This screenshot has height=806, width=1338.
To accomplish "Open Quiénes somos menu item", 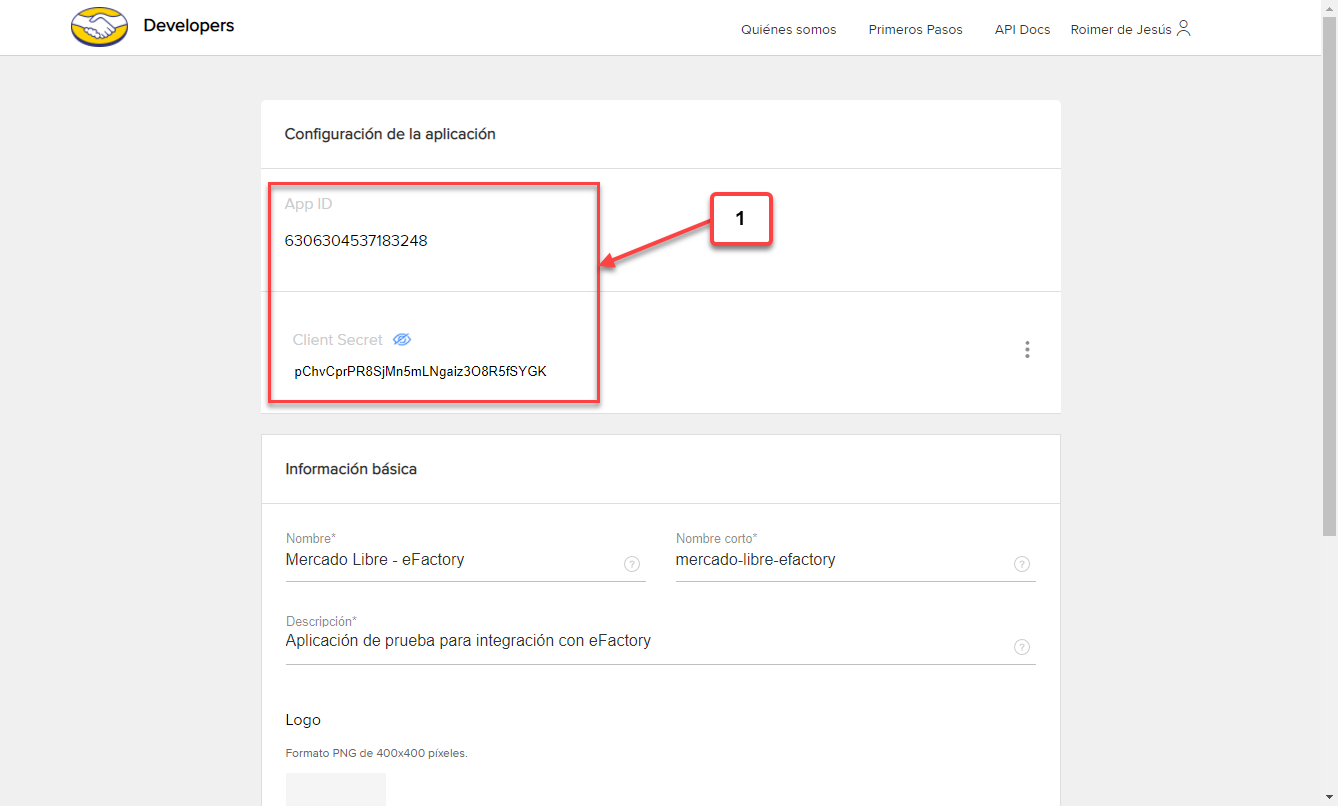I will 788,30.
